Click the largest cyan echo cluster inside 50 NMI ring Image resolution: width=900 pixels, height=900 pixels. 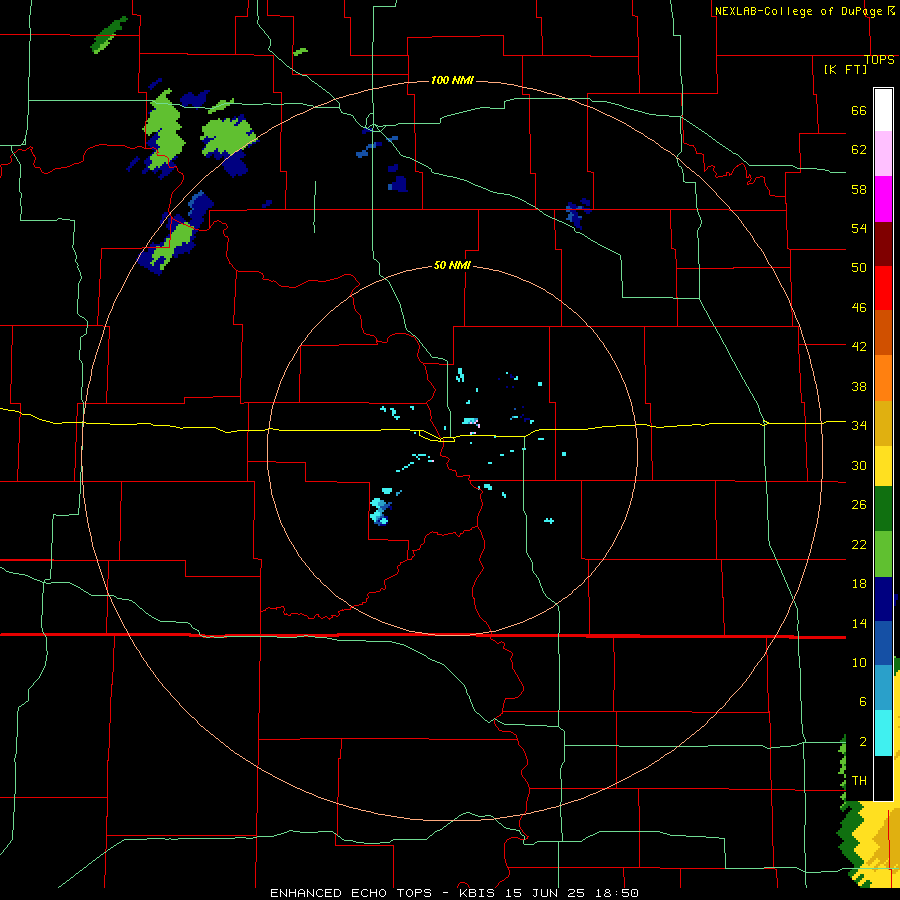(381, 511)
